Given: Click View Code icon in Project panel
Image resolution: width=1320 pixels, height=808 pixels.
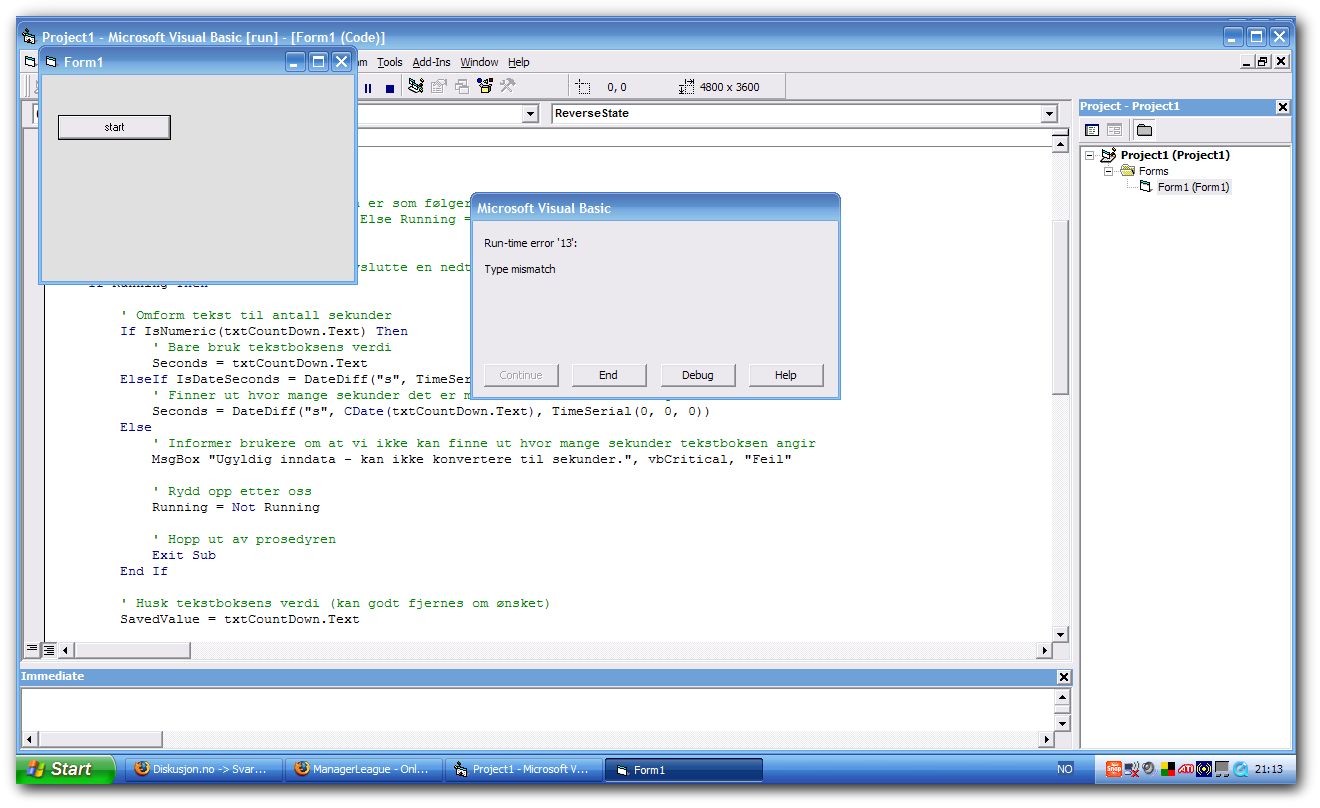Looking at the screenshot, I should (x=1092, y=130).
